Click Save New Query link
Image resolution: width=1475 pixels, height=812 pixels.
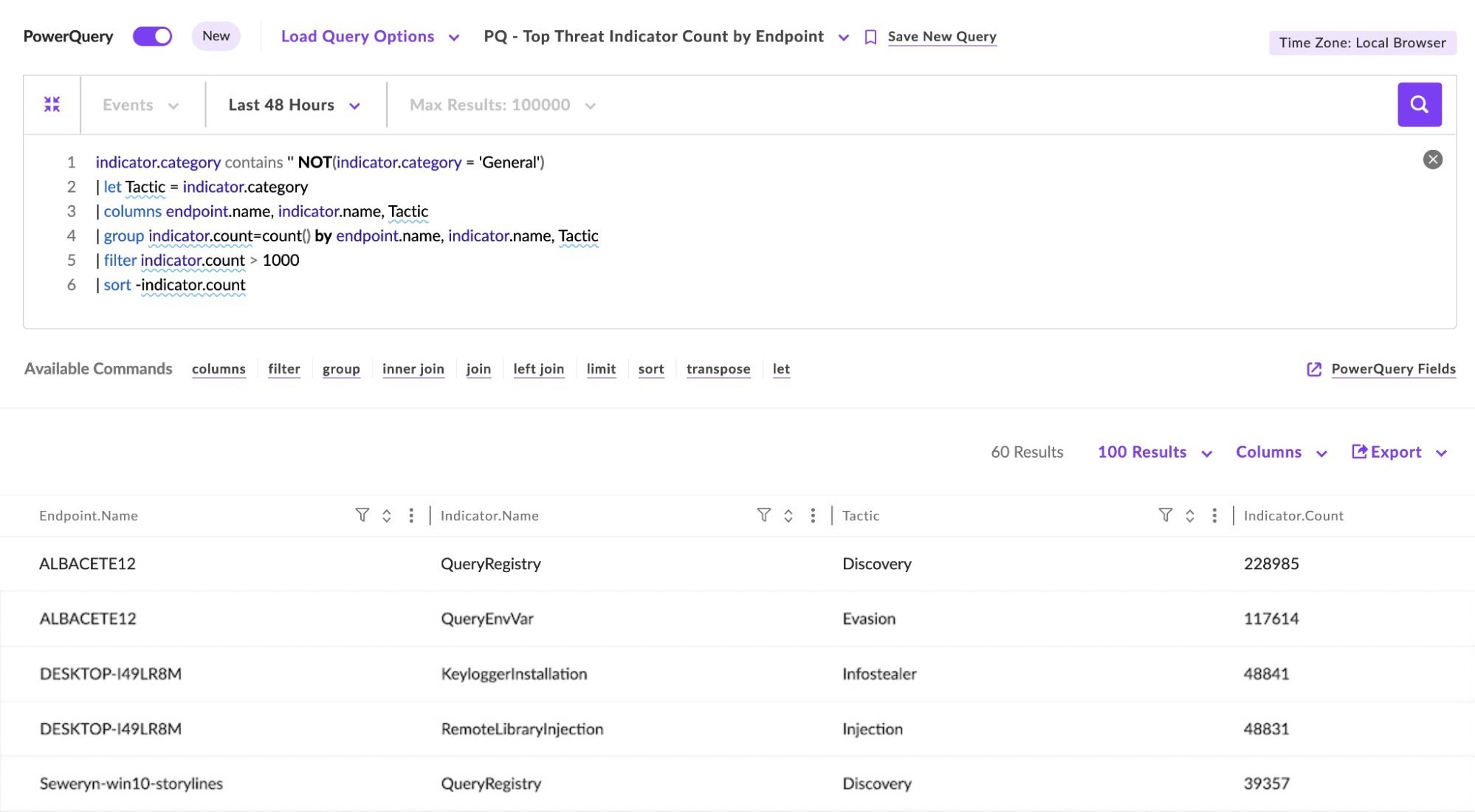tap(941, 36)
